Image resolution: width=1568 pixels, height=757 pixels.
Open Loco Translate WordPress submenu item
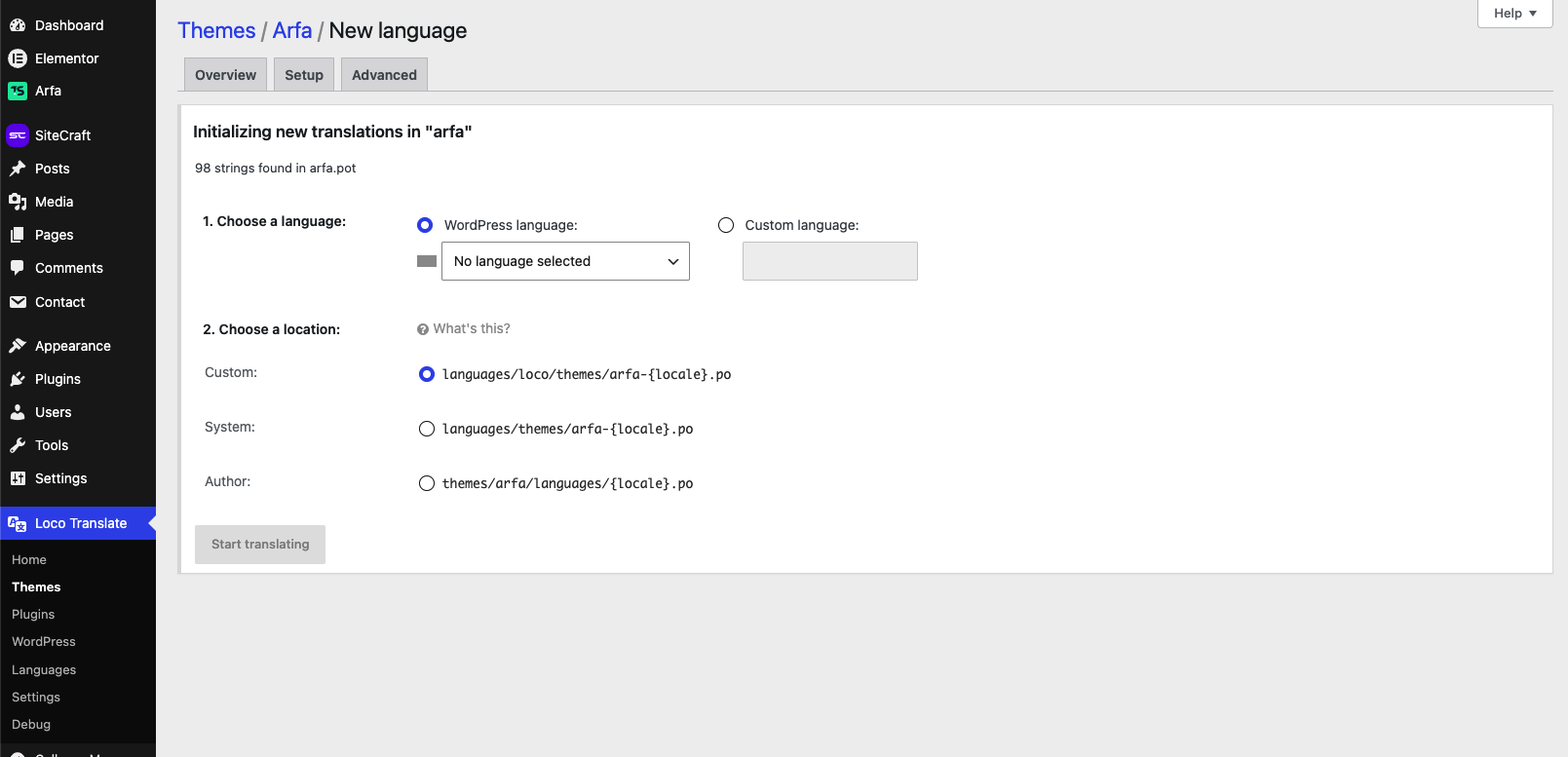[44, 642]
